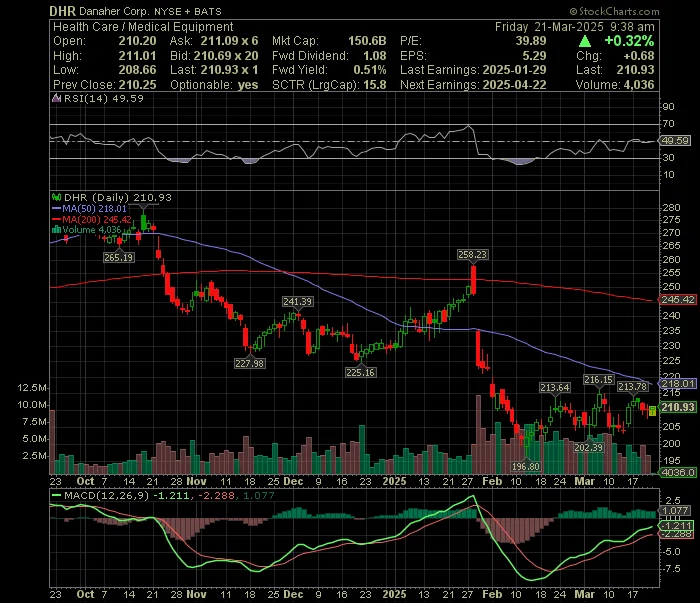
Task: Click the Mkt Cap value 150.6B
Action: click(x=367, y=41)
